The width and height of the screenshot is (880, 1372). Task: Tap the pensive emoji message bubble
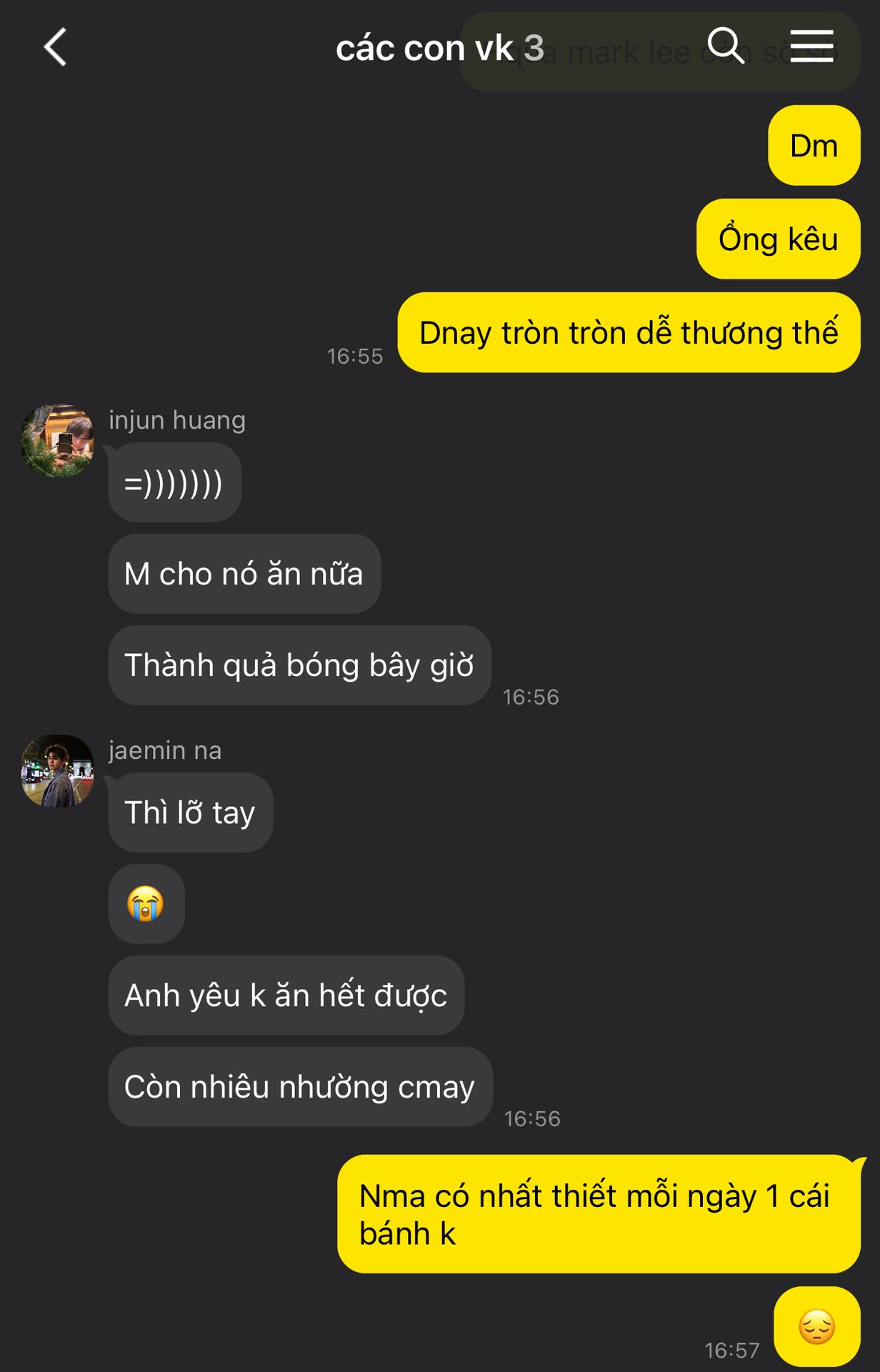[816, 1327]
